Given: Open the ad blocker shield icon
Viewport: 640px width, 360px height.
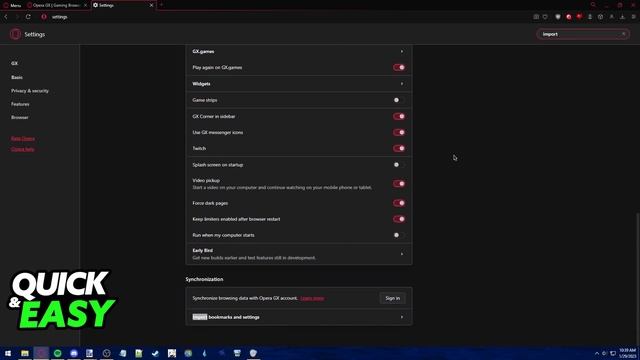Looking at the screenshot, I should pyautogui.click(x=558, y=17).
